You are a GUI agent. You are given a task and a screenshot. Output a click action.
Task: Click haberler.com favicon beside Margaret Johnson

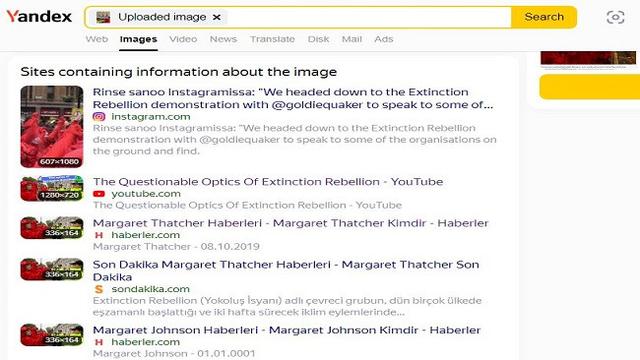(99, 342)
